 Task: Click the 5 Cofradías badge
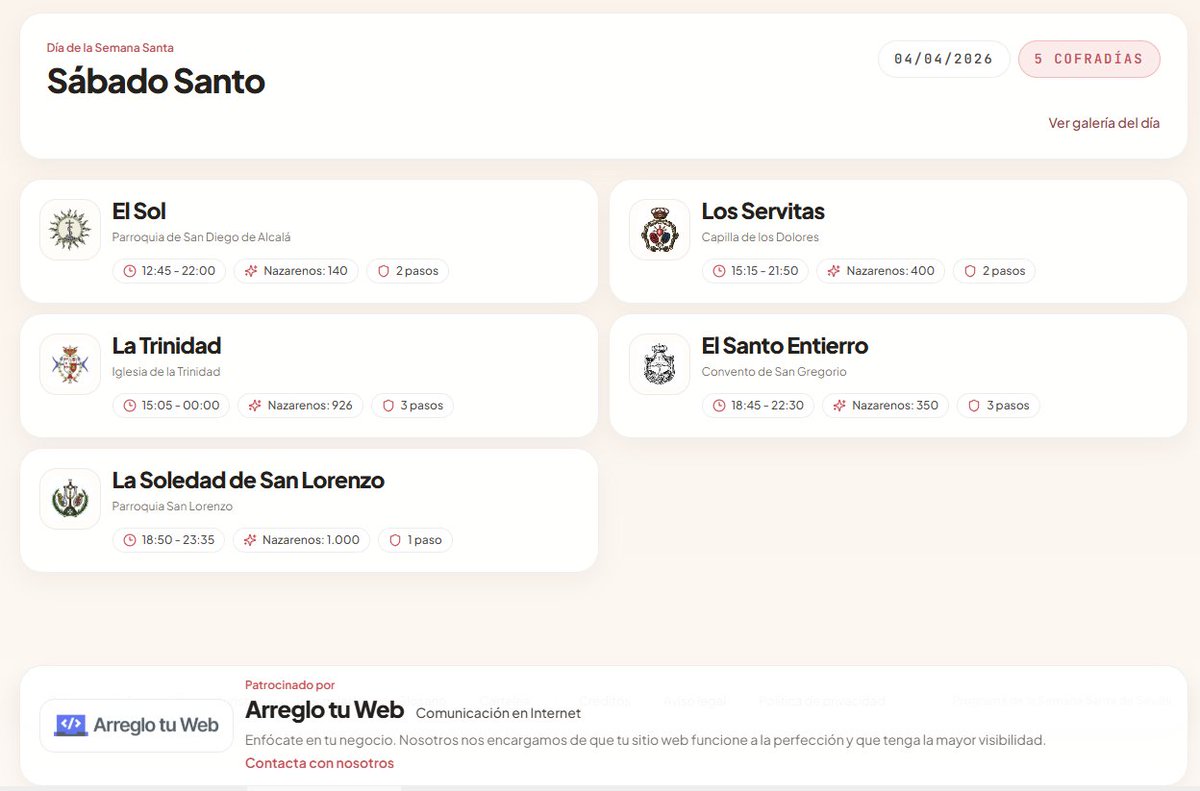click(x=1089, y=59)
